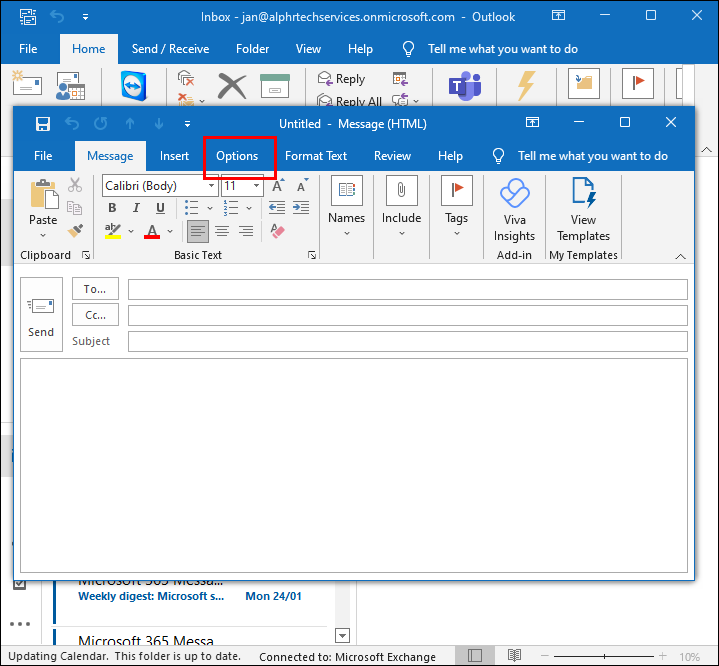Click the Send button
The image size is (719, 666).
pos(41,314)
